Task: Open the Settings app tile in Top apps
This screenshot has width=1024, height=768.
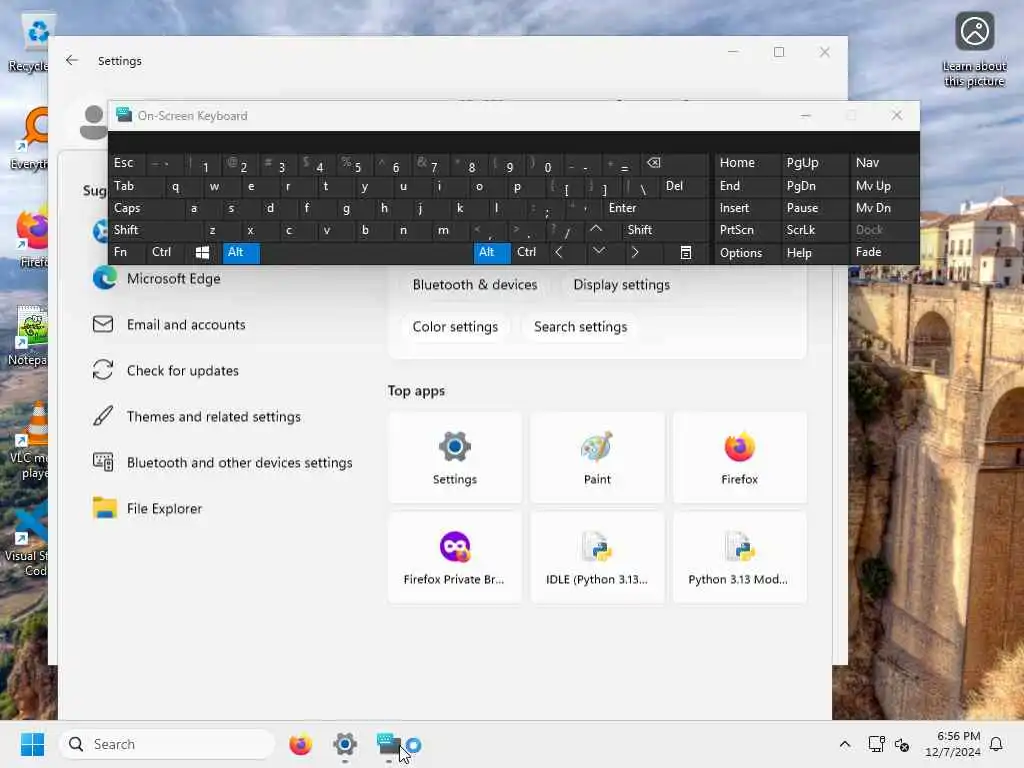Action: (x=455, y=457)
